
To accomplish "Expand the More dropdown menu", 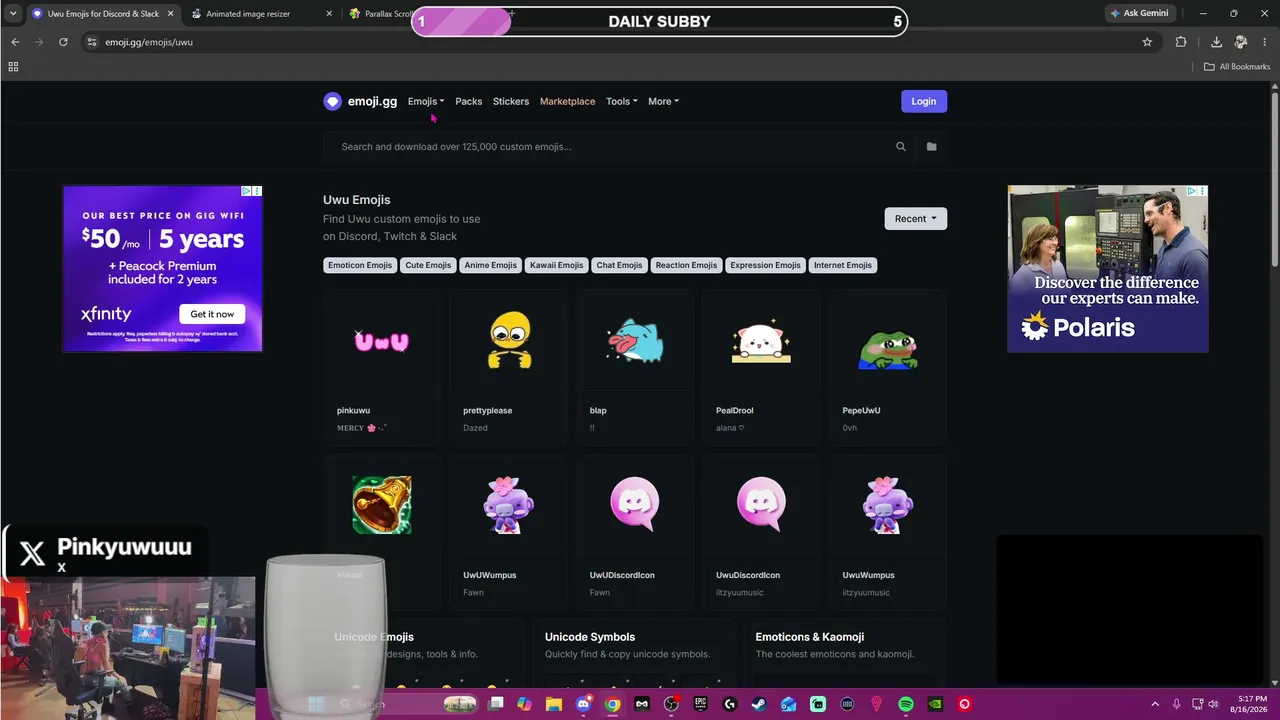I will [663, 101].
